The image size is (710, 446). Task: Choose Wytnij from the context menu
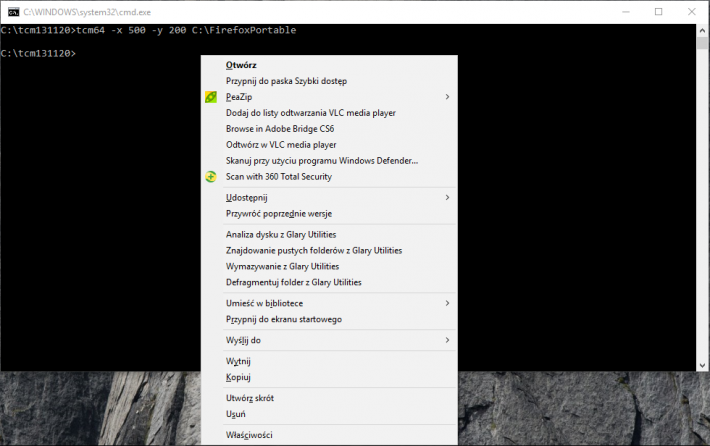[329, 361]
